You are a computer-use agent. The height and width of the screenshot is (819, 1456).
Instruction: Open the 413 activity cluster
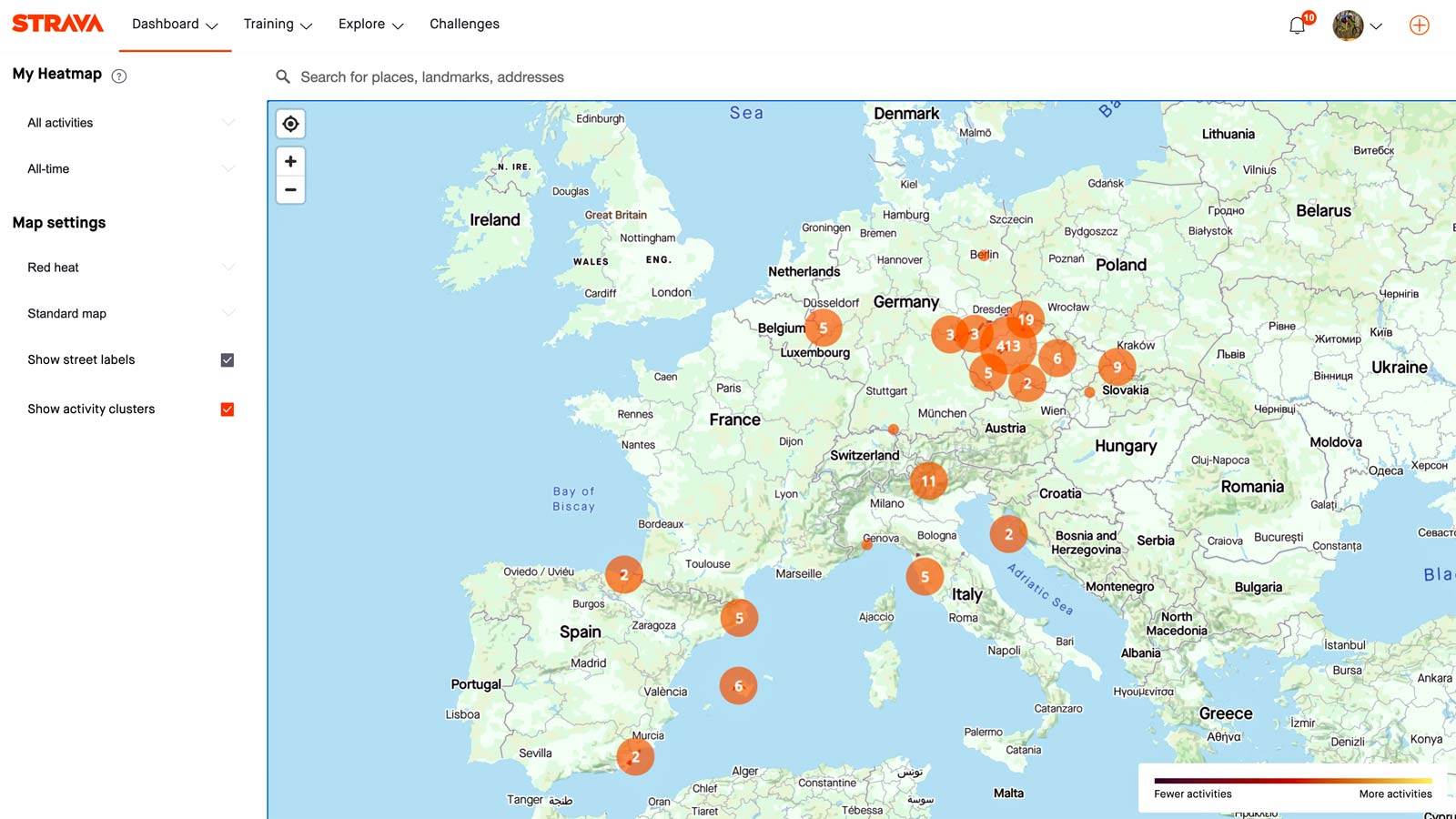(x=1008, y=346)
